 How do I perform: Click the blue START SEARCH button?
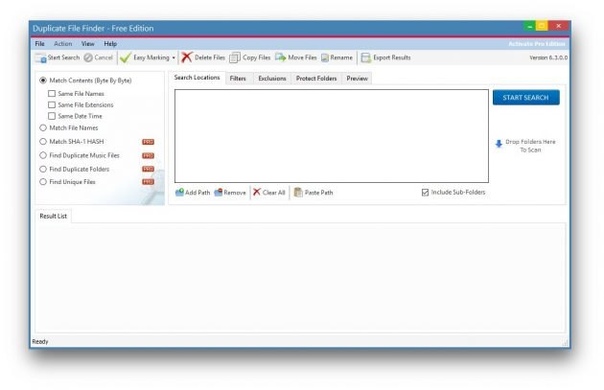pyautogui.click(x=526, y=98)
